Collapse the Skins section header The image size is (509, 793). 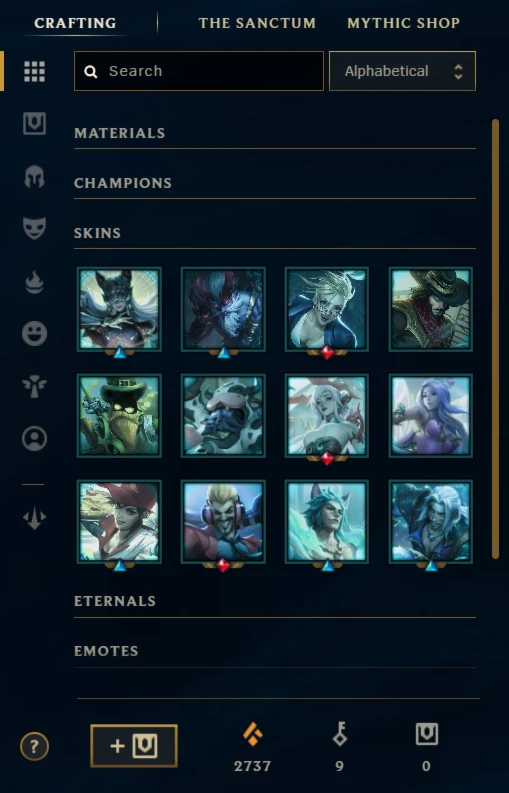tap(275, 233)
